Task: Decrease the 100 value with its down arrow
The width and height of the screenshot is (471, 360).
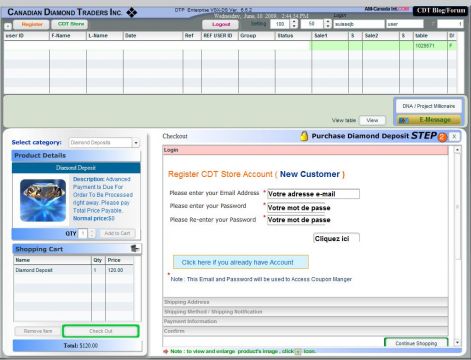Action: pos(294,26)
